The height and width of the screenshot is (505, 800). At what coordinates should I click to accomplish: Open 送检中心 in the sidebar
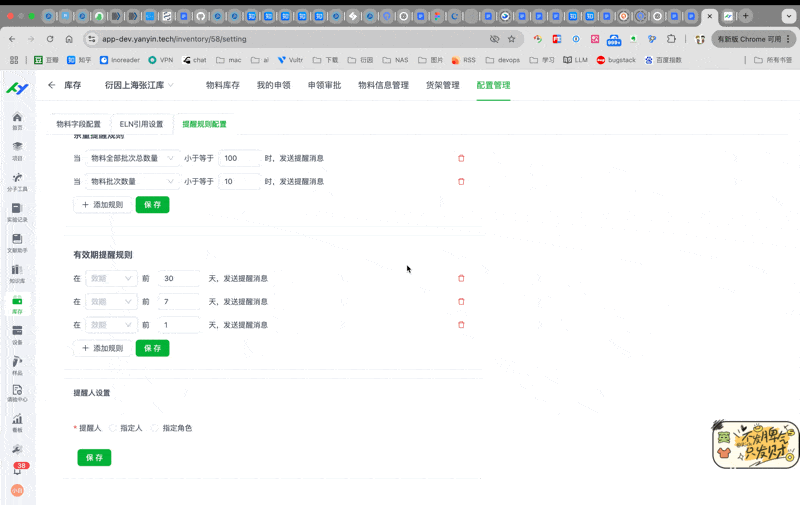17,393
